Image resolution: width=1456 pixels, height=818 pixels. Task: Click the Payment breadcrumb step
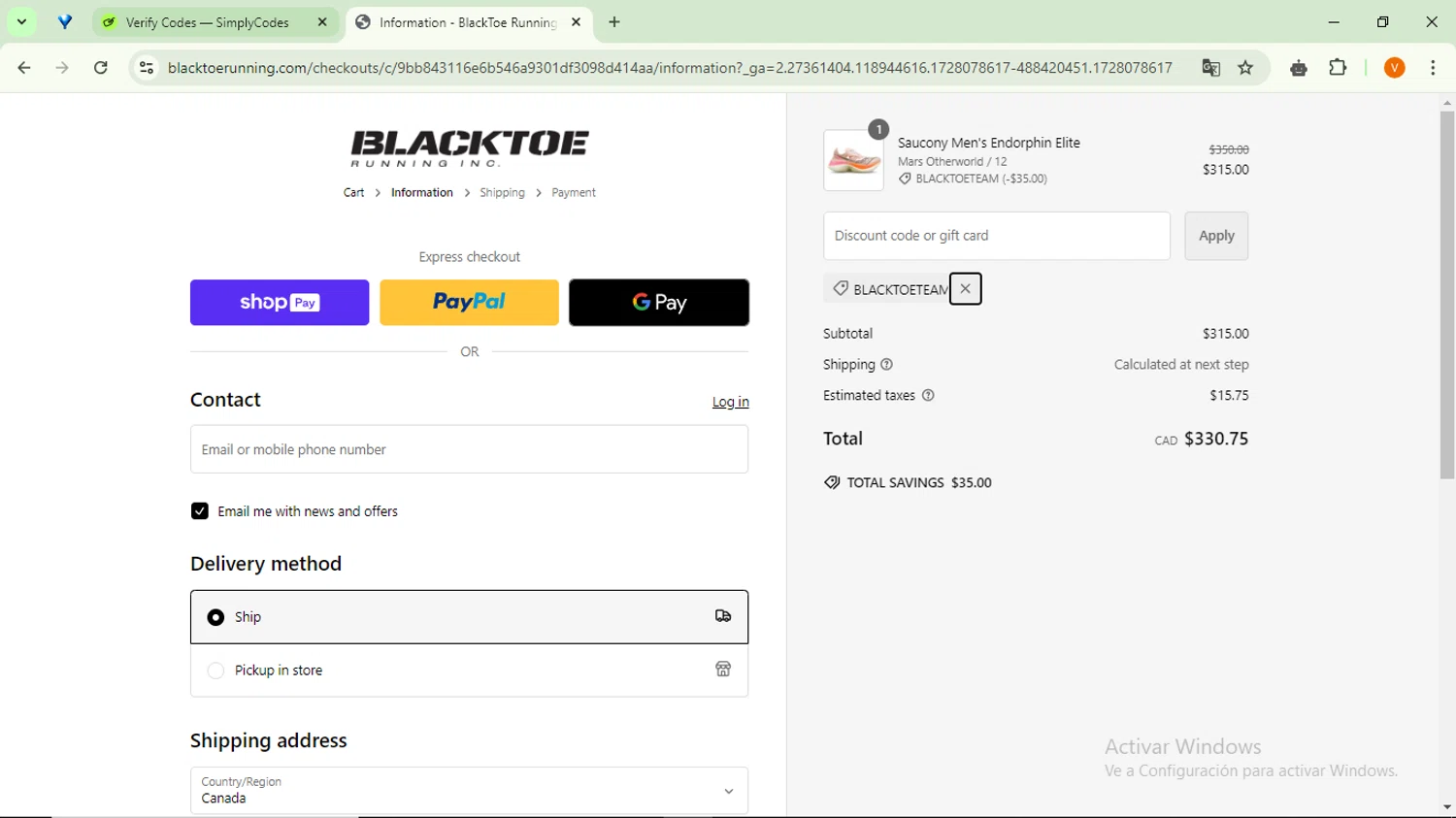coord(574,192)
